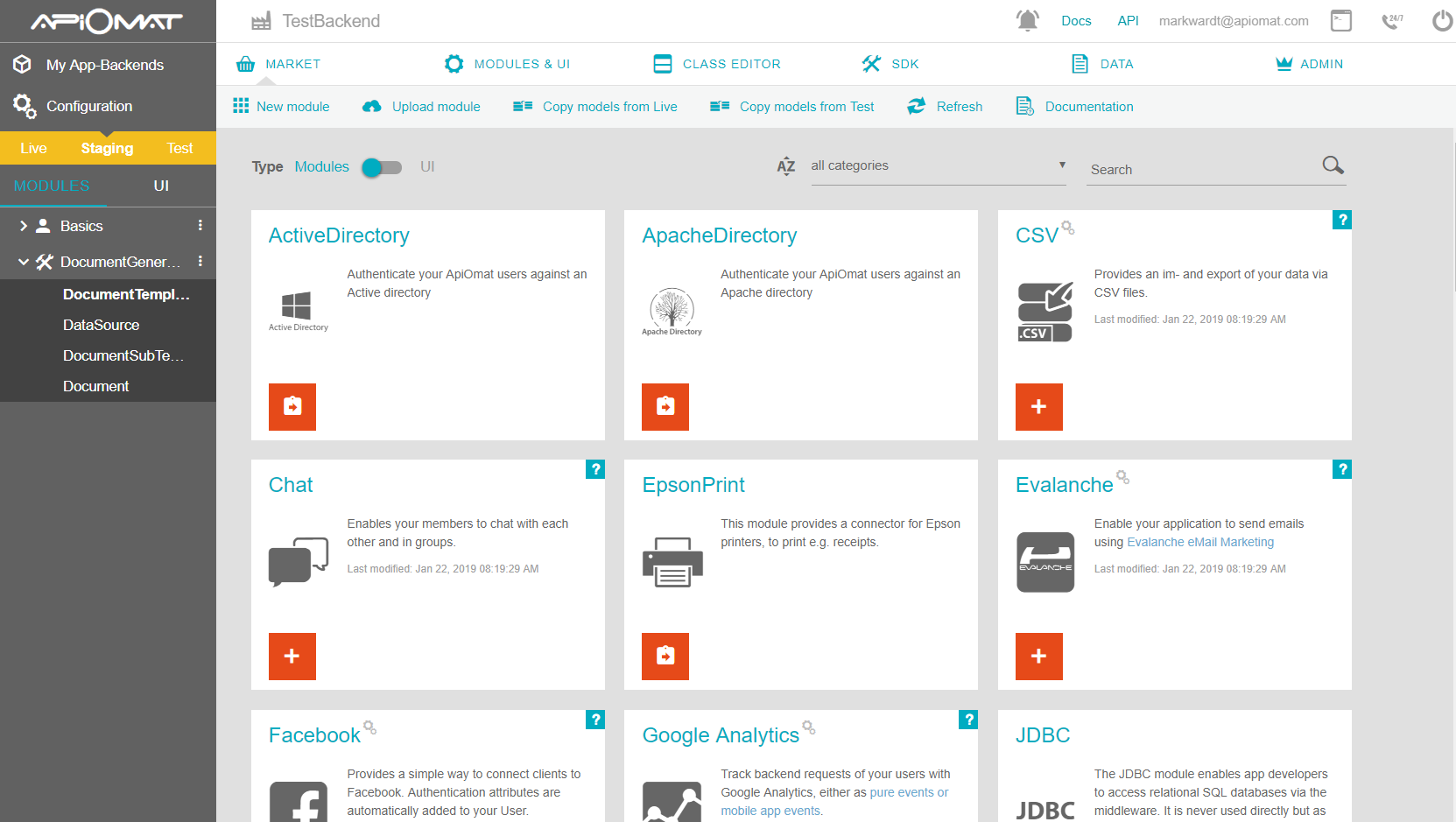Install the ActiveDirectory module via briefcase icon
1456x822 pixels.
coord(292,407)
